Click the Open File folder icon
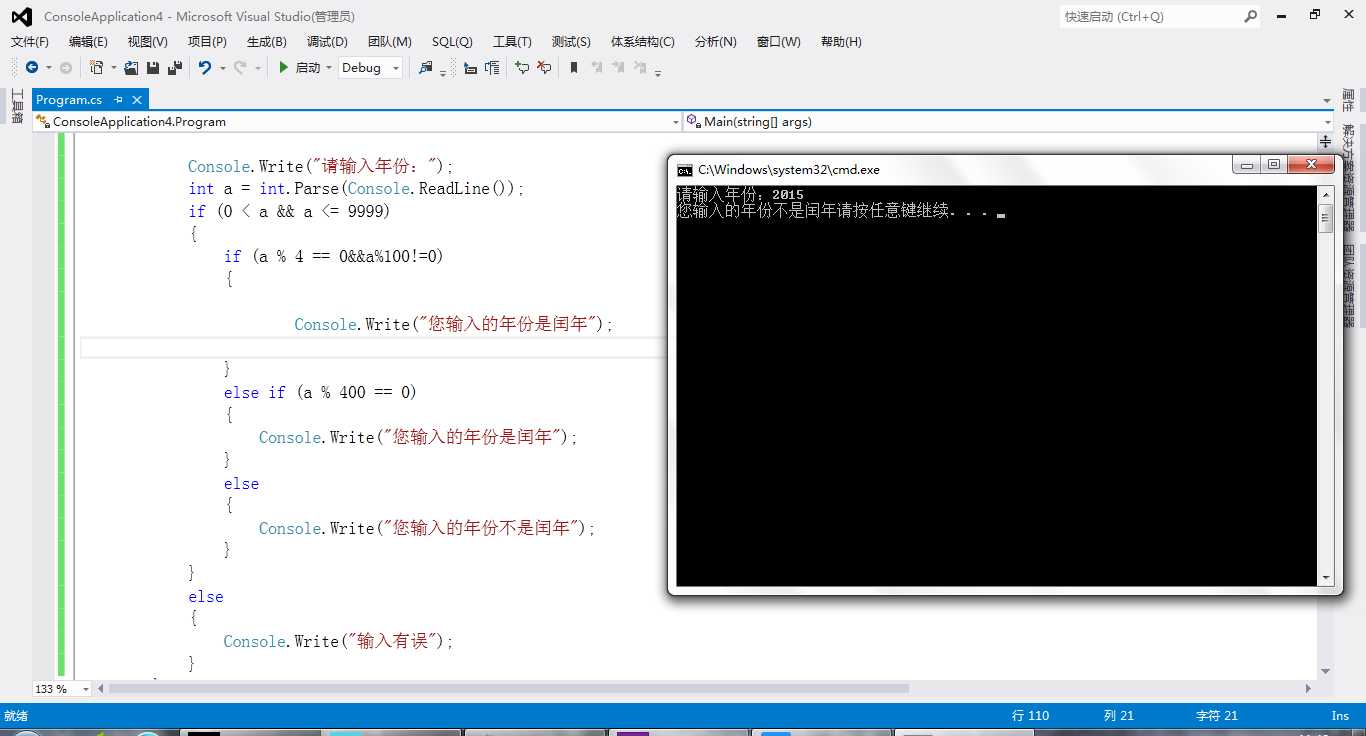 [131, 68]
